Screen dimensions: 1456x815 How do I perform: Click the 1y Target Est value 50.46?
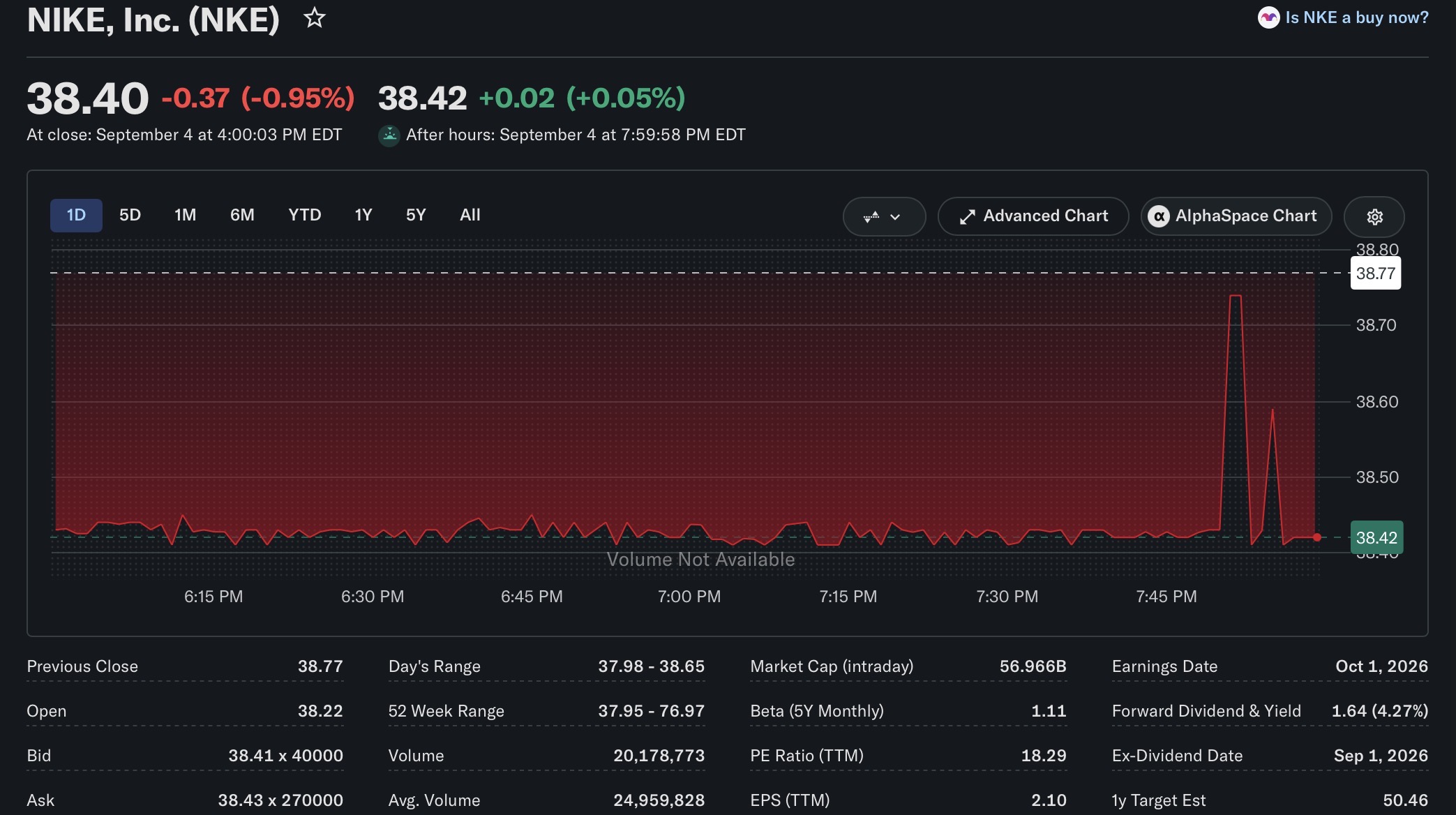click(x=1405, y=800)
